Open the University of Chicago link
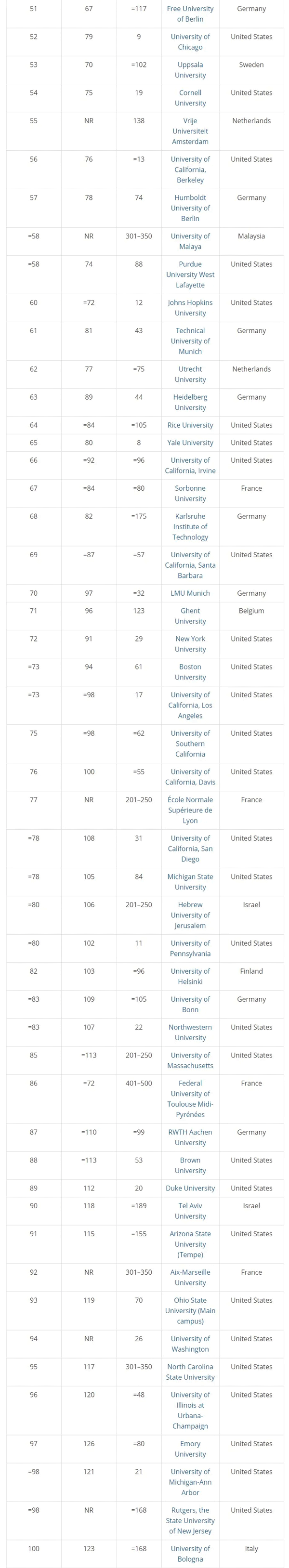 tap(190, 42)
